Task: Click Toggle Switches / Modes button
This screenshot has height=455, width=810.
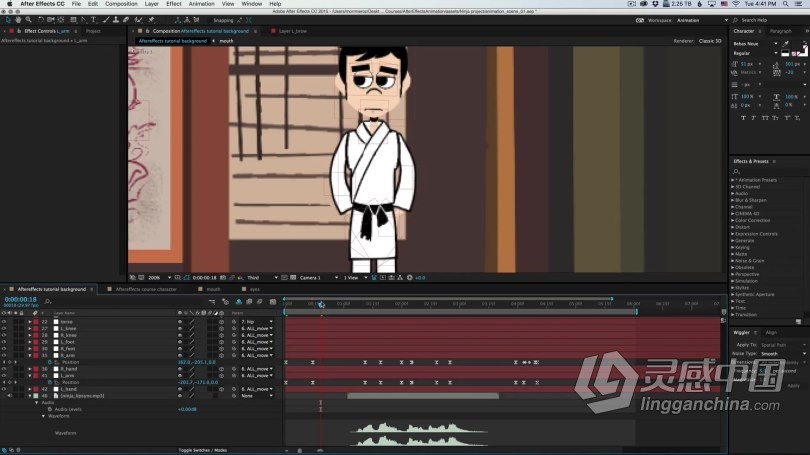Action: [202, 450]
